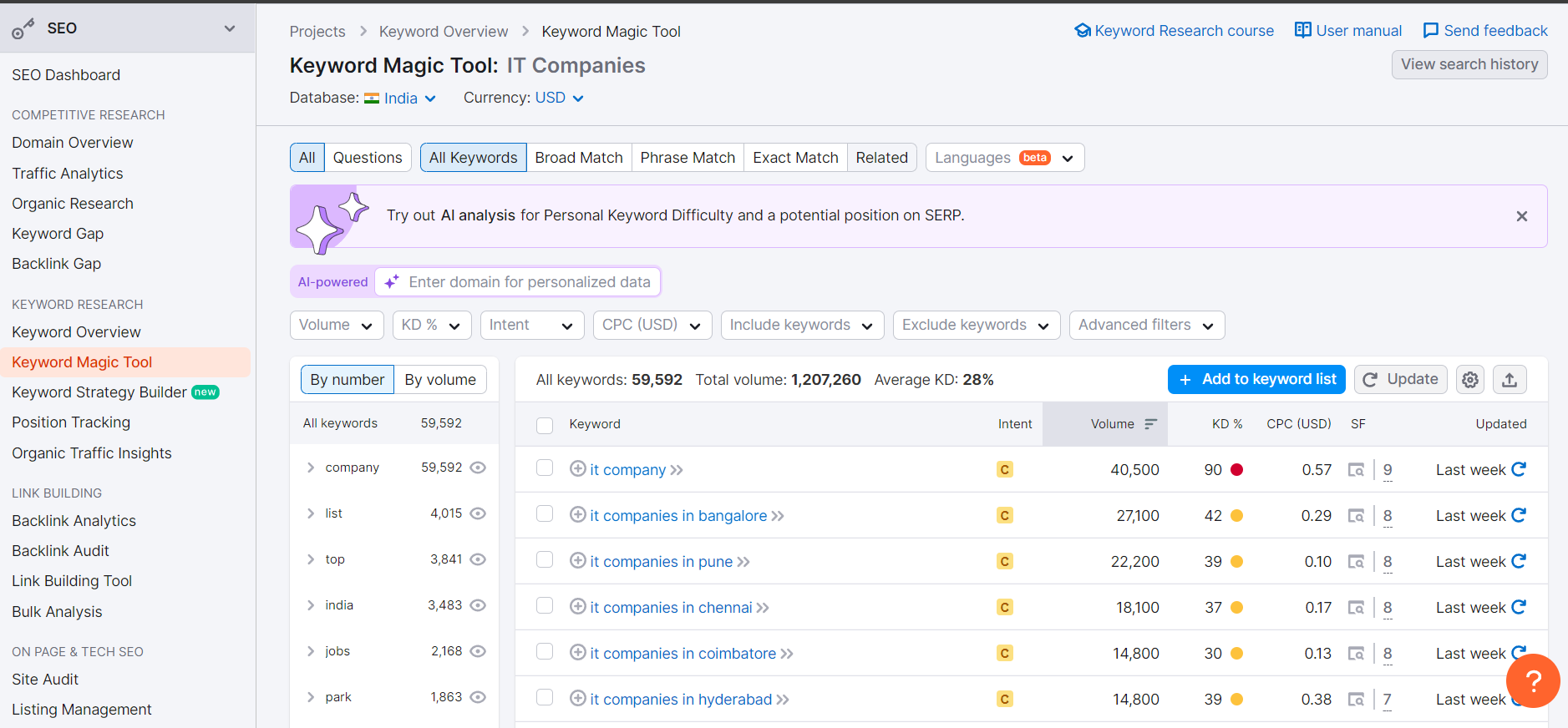
Task: Open the table settings gear icon
Action: (1470, 380)
